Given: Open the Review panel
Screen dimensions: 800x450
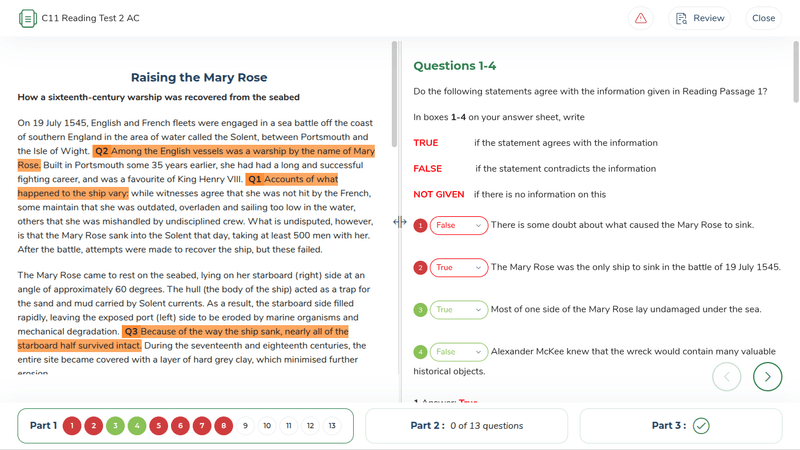Looking at the screenshot, I should click(699, 18).
